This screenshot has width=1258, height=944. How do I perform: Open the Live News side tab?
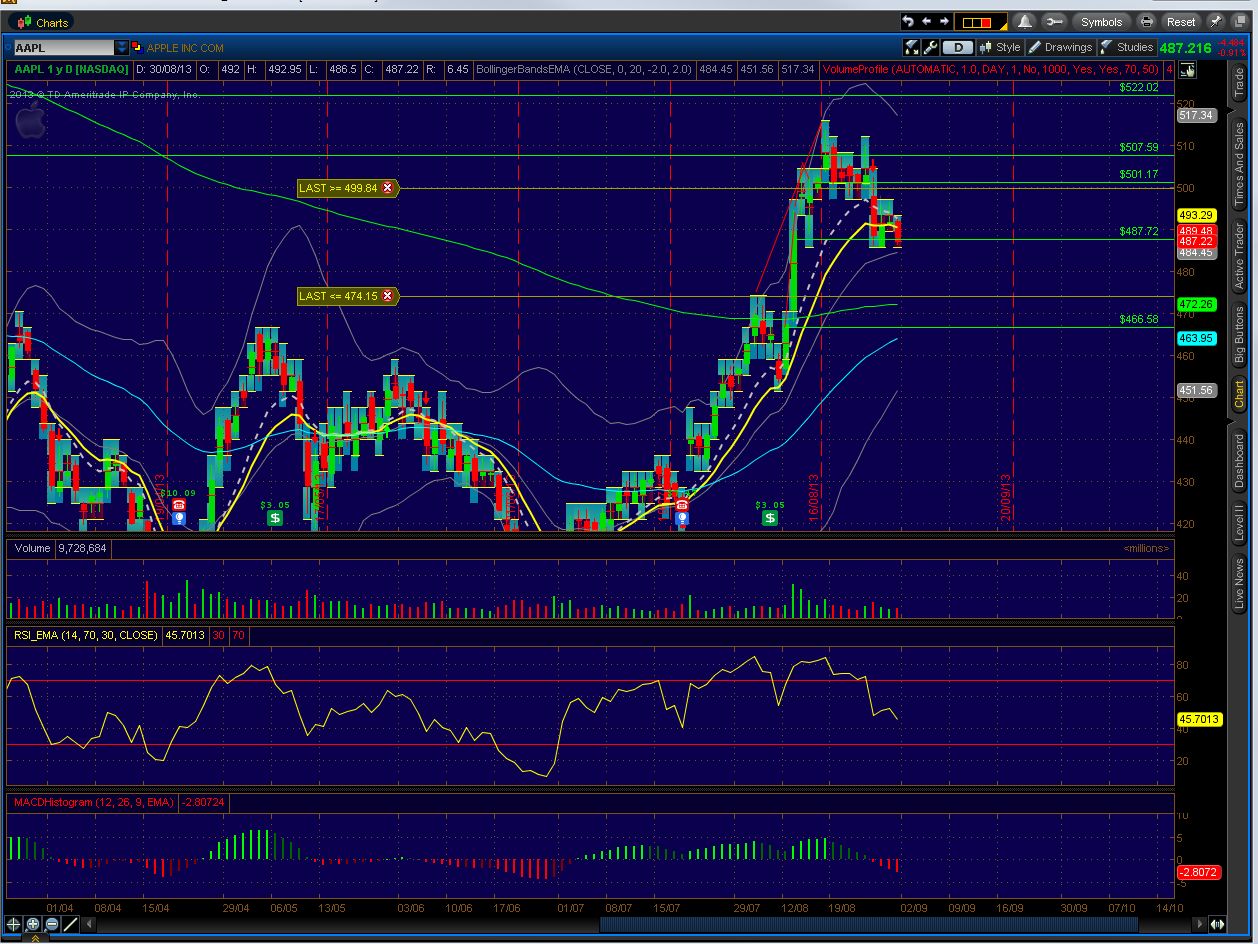1239,585
